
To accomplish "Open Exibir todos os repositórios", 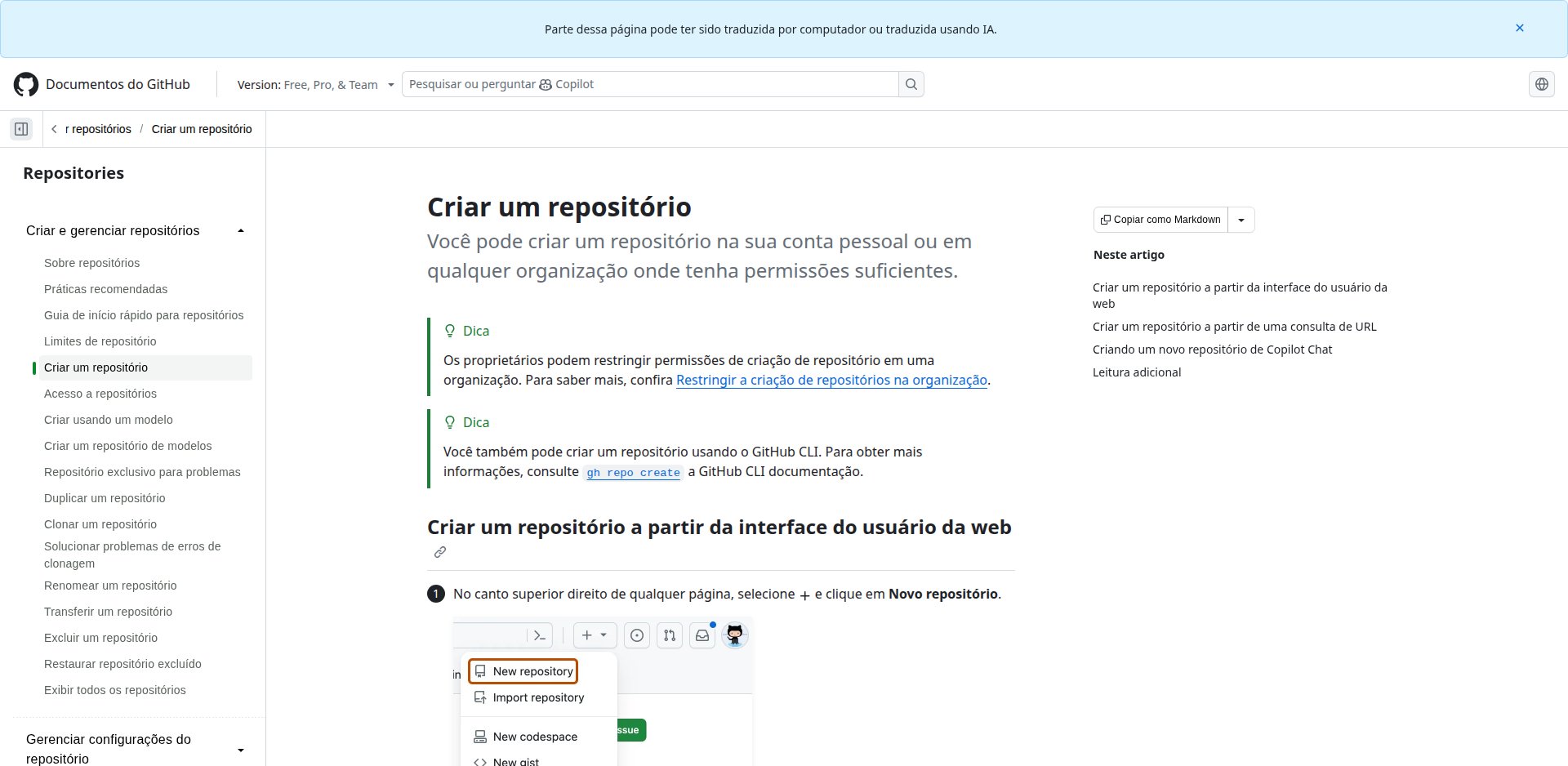I will pyautogui.click(x=115, y=690).
